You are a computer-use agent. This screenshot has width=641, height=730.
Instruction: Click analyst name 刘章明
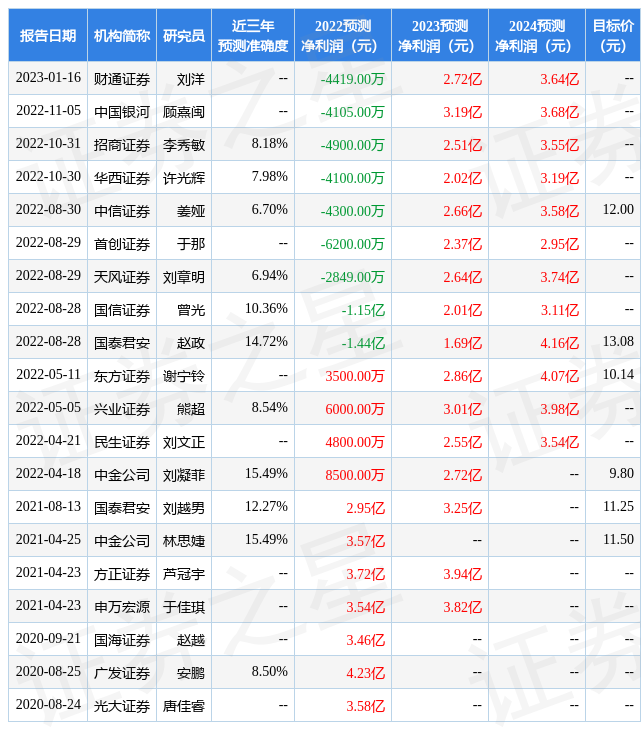[x=184, y=277]
